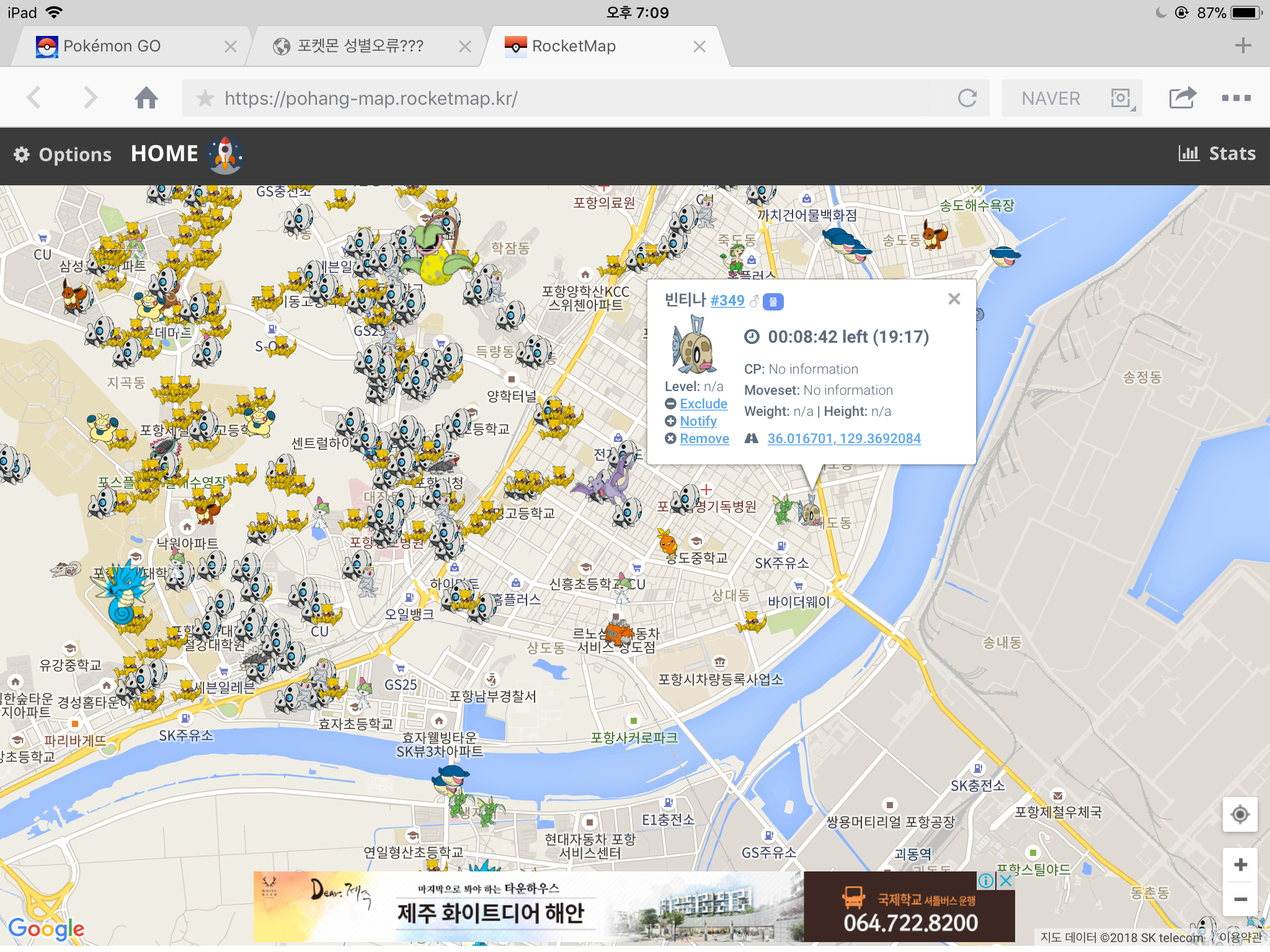Click the 포항남부경찰서 map label
Image resolution: width=1270 pixels, height=952 pixels.
coord(493,696)
